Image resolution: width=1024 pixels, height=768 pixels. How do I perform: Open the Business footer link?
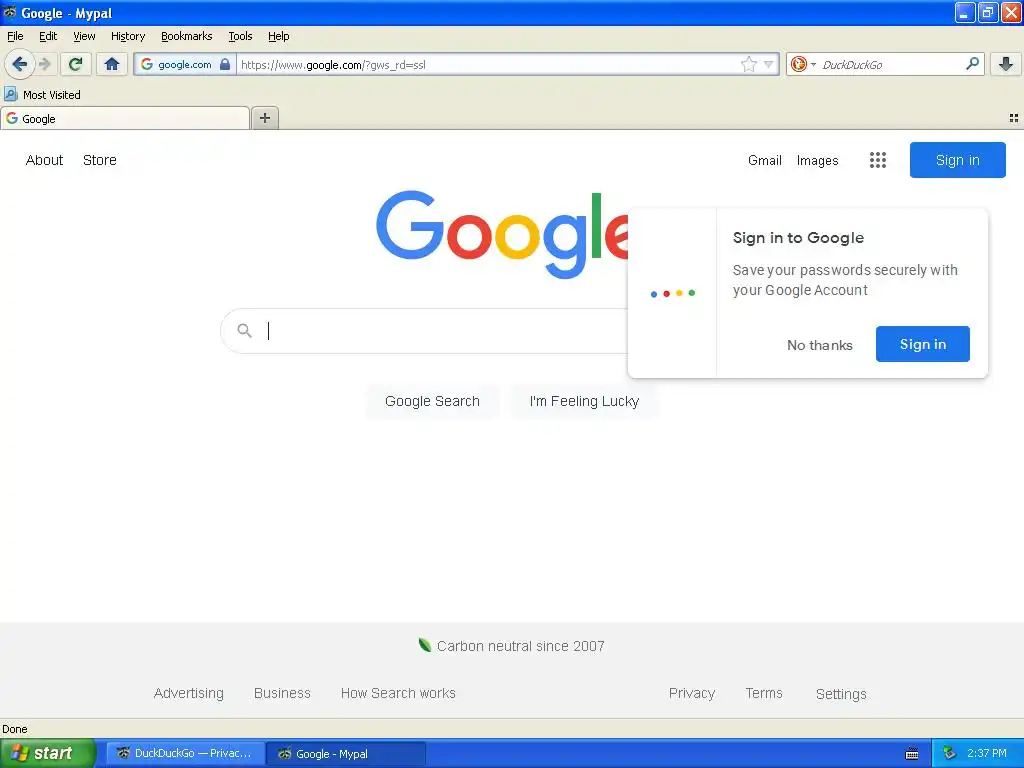point(282,693)
